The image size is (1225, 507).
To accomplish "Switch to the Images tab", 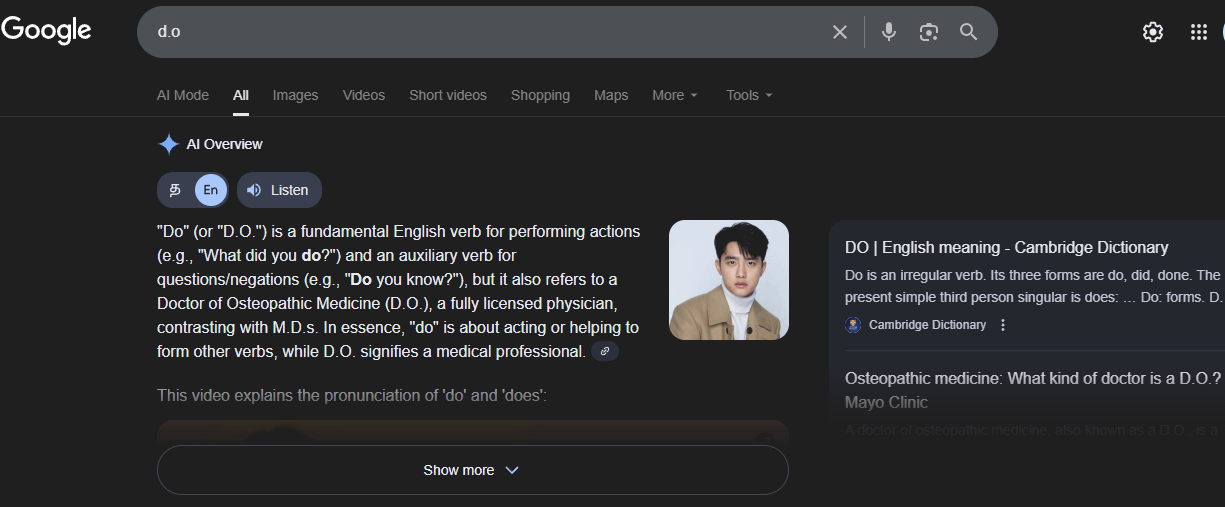I will [x=295, y=95].
